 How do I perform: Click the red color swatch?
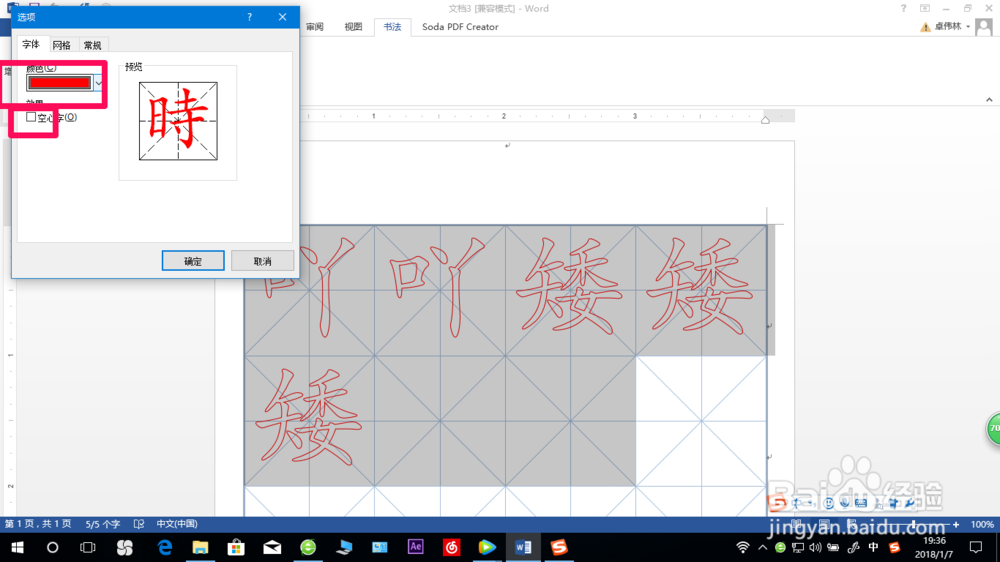pyautogui.click(x=59, y=83)
